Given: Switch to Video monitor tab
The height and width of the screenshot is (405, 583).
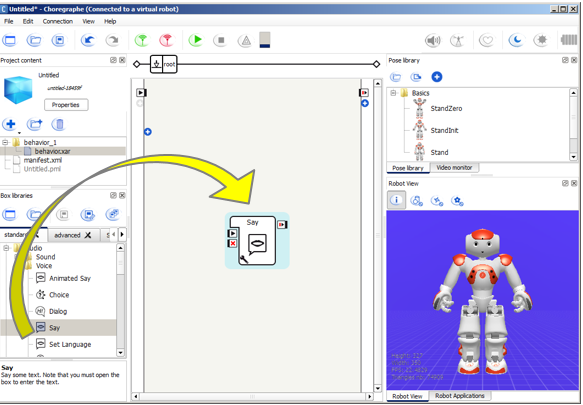Looking at the screenshot, I should point(454,168).
